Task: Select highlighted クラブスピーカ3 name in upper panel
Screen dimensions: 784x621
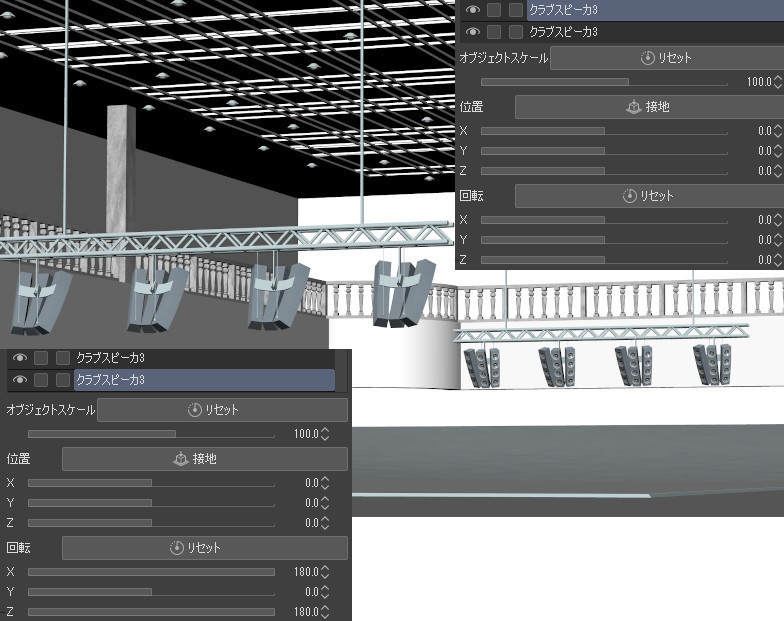Action: pos(563,10)
